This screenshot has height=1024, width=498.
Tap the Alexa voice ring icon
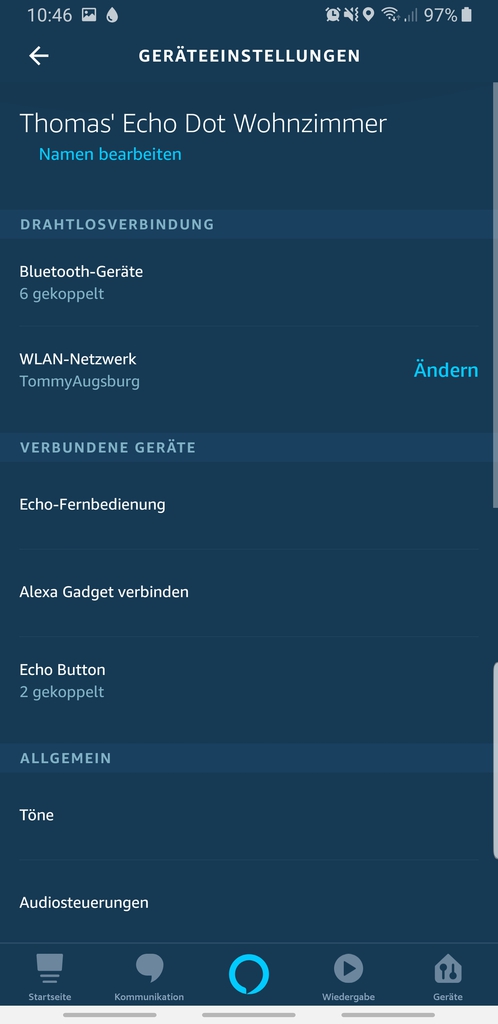point(249,974)
